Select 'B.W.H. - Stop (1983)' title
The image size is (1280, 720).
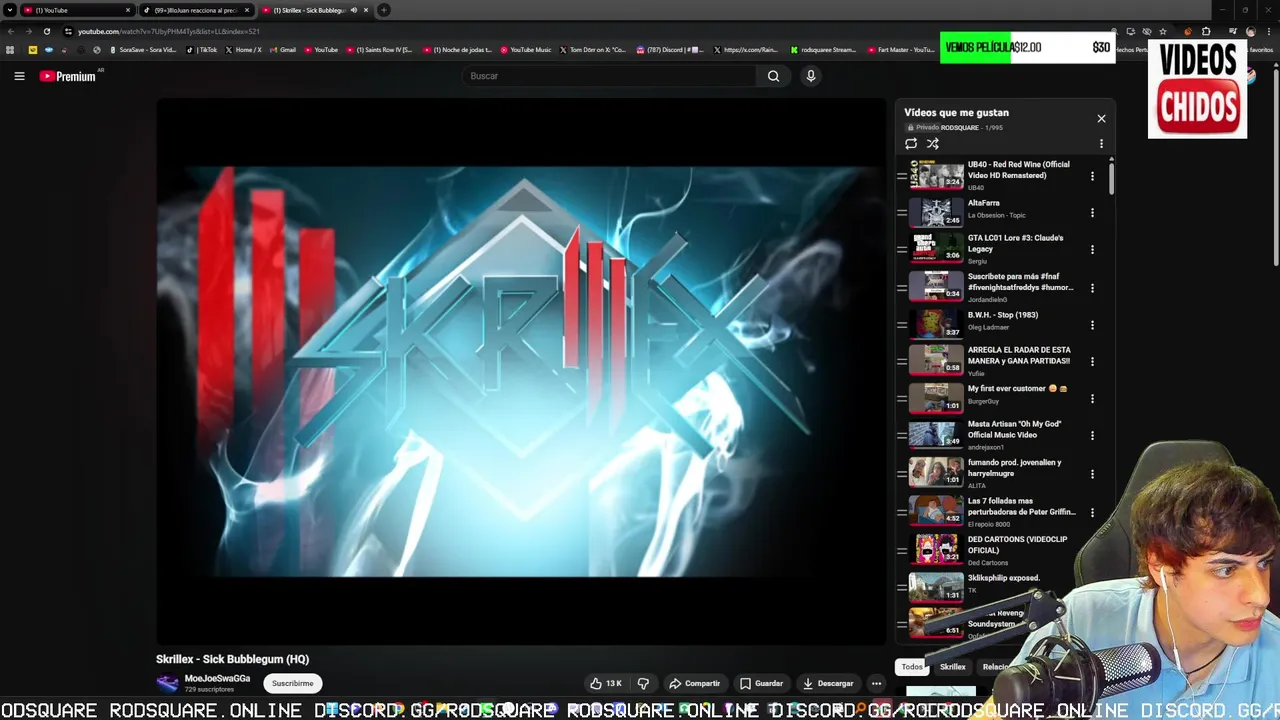coord(1003,315)
